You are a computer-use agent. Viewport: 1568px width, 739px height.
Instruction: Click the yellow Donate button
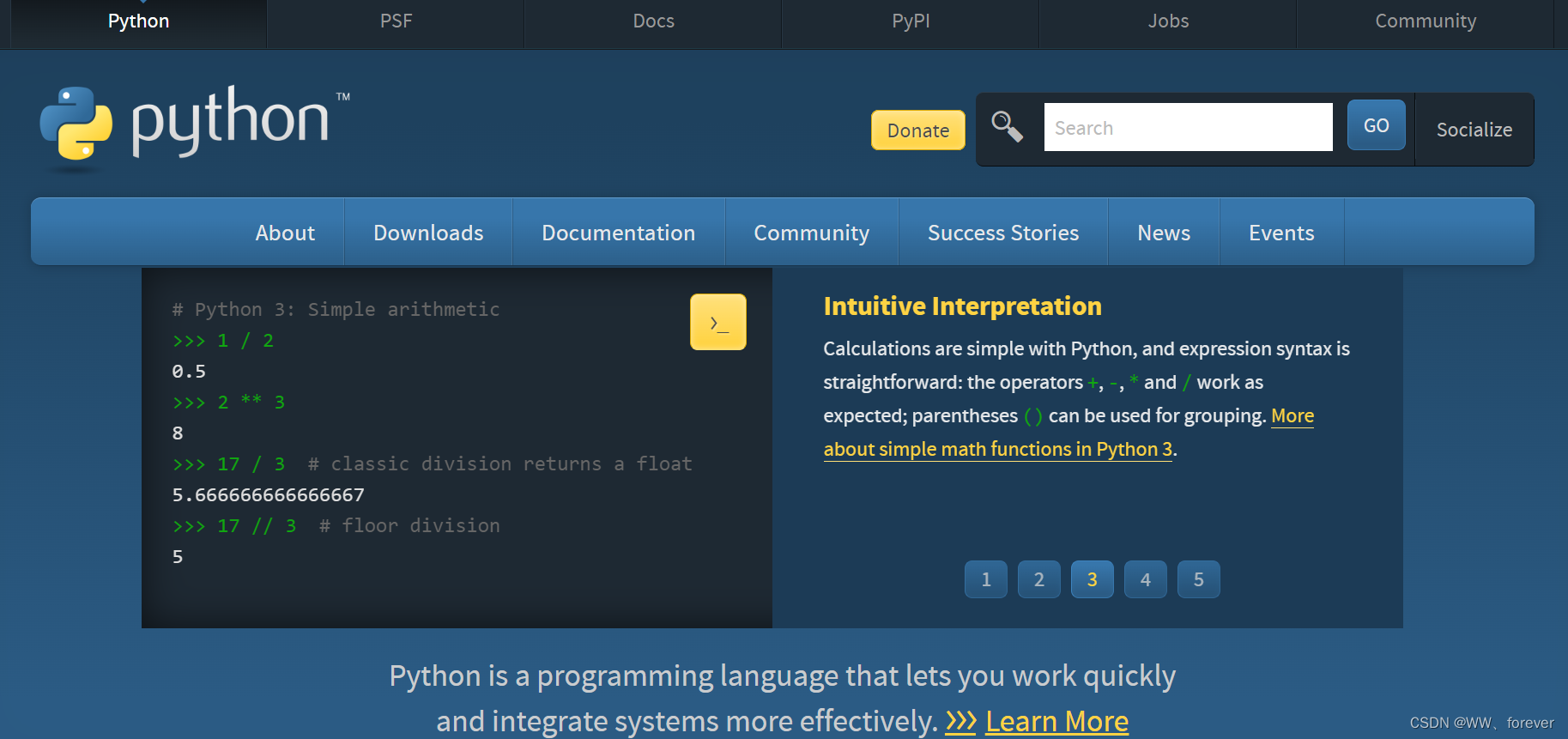[x=918, y=130]
